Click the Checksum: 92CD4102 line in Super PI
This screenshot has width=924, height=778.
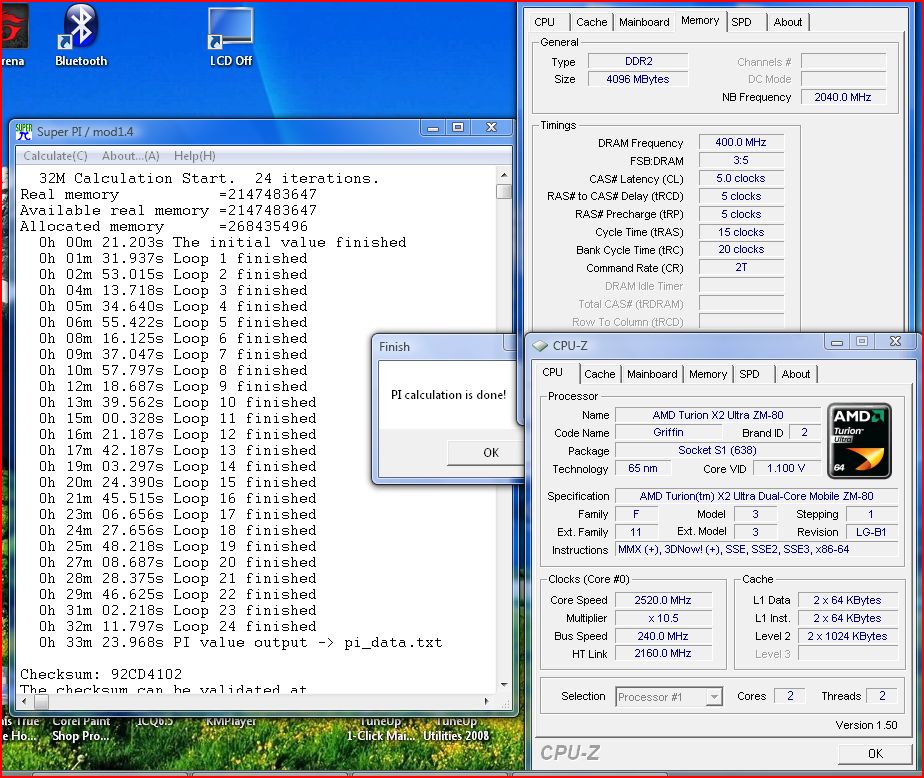point(101,674)
